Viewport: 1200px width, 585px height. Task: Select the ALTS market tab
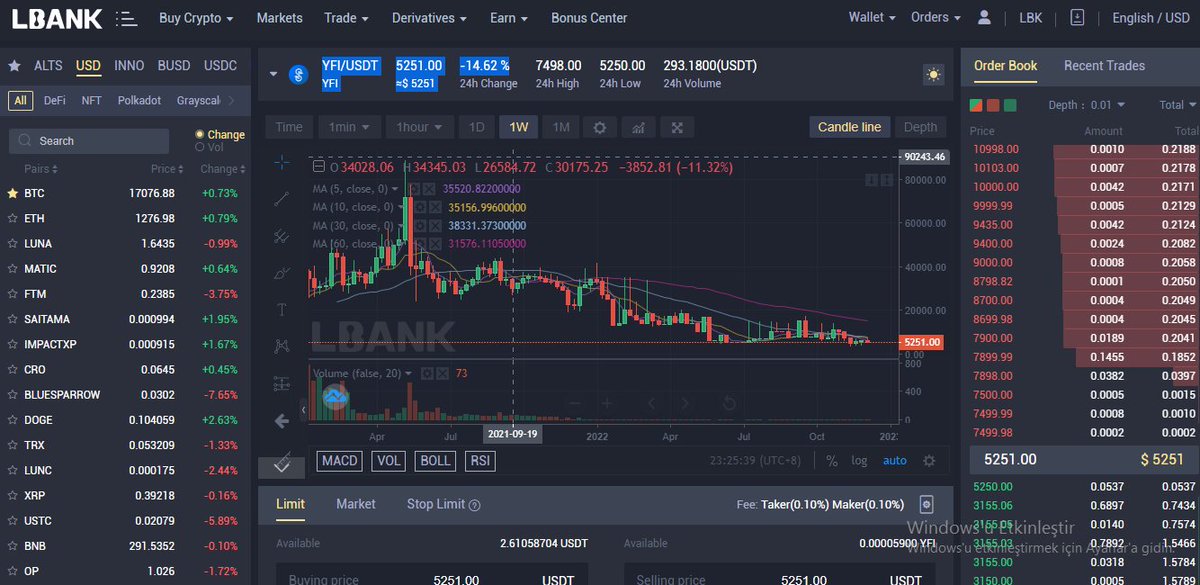[x=48, y=66]
